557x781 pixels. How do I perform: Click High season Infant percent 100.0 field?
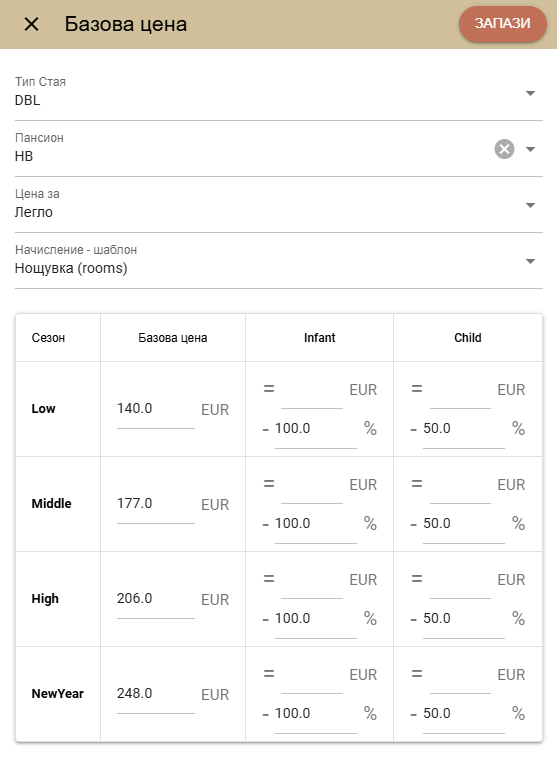coord(315,619)
